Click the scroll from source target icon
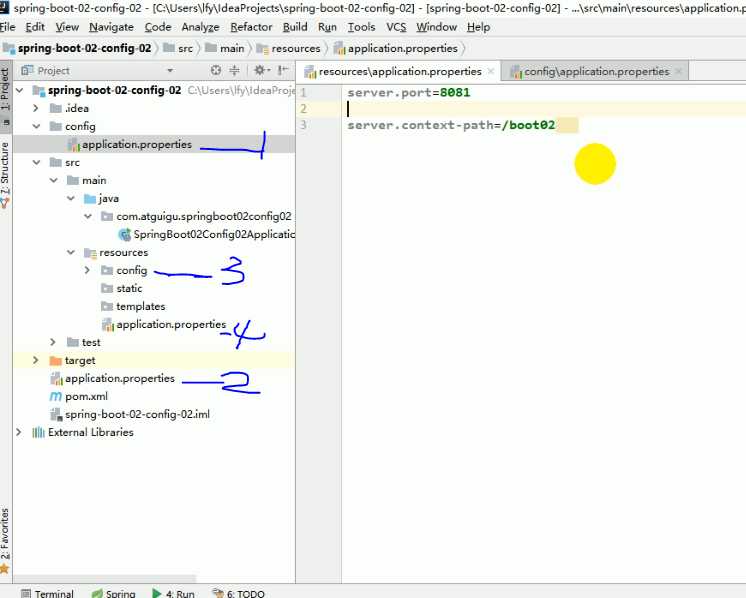The image size is (746, 598). point(216,70)
